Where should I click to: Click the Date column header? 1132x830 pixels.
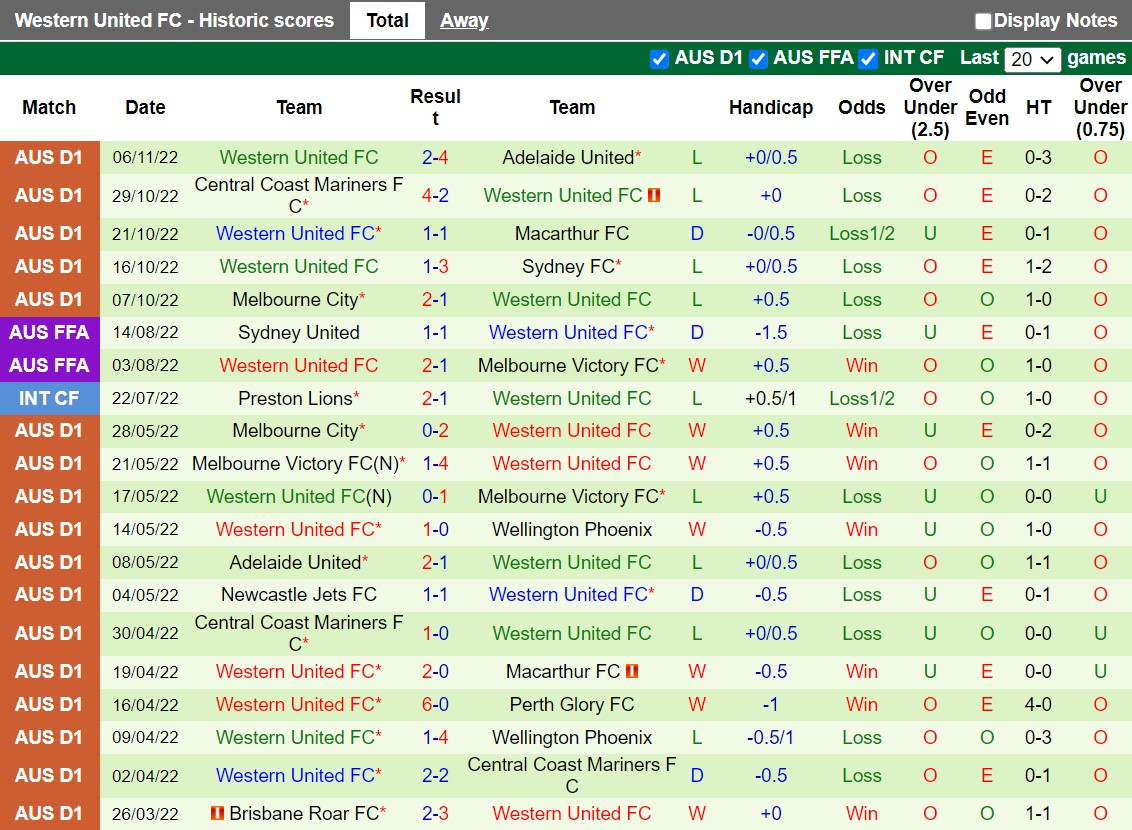pyautogui.click(x=145, y=107)
